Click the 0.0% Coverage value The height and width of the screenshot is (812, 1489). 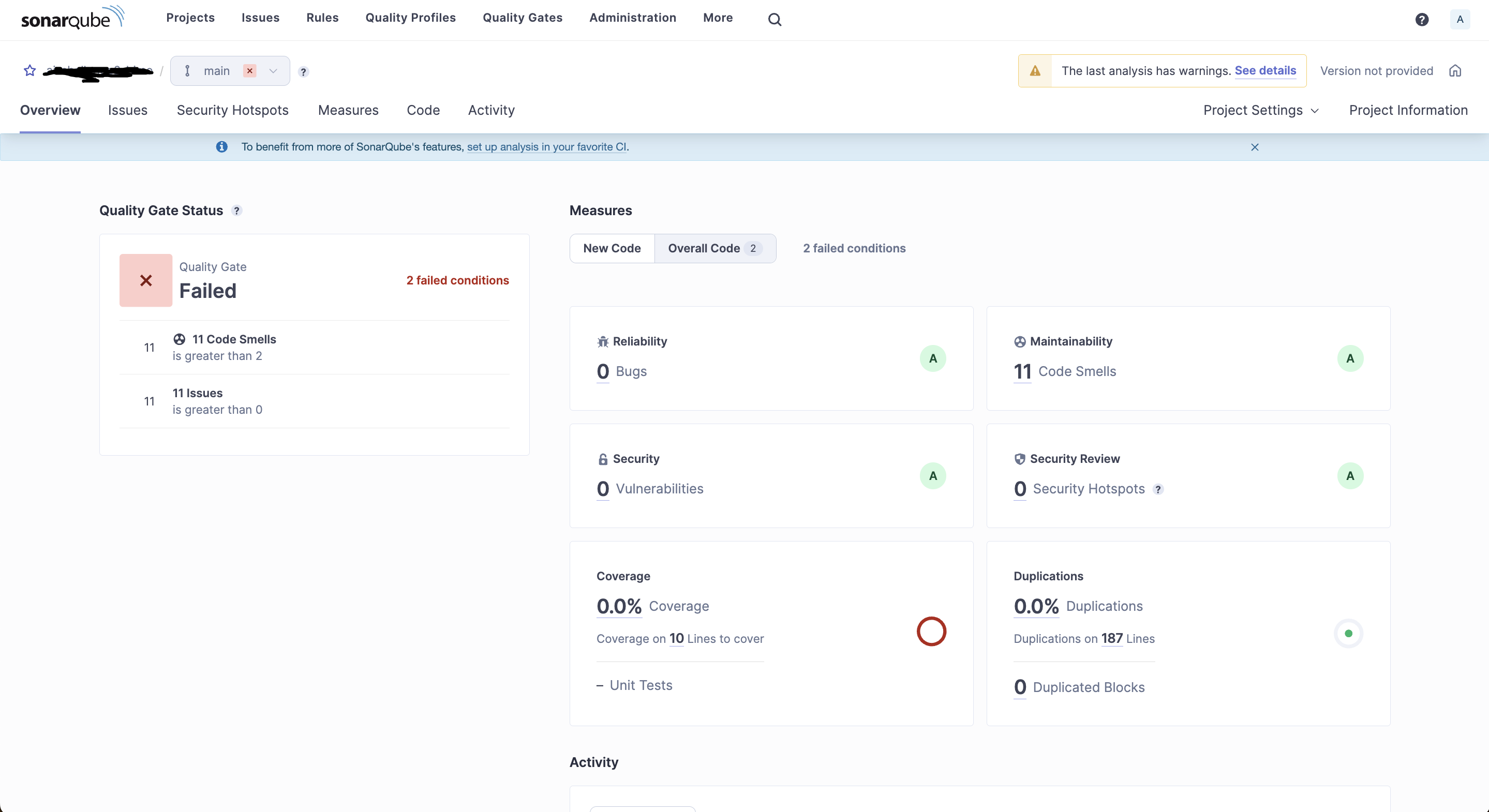point(619,606)
